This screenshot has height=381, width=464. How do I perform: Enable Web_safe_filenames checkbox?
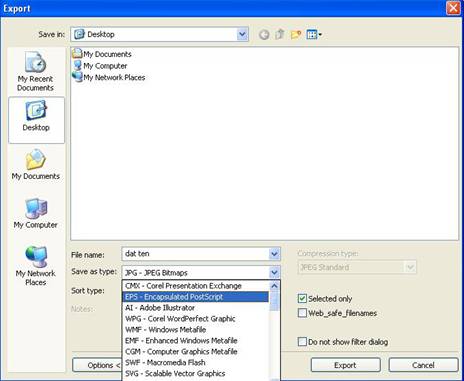pyautogui.click(x=302, y=313)
